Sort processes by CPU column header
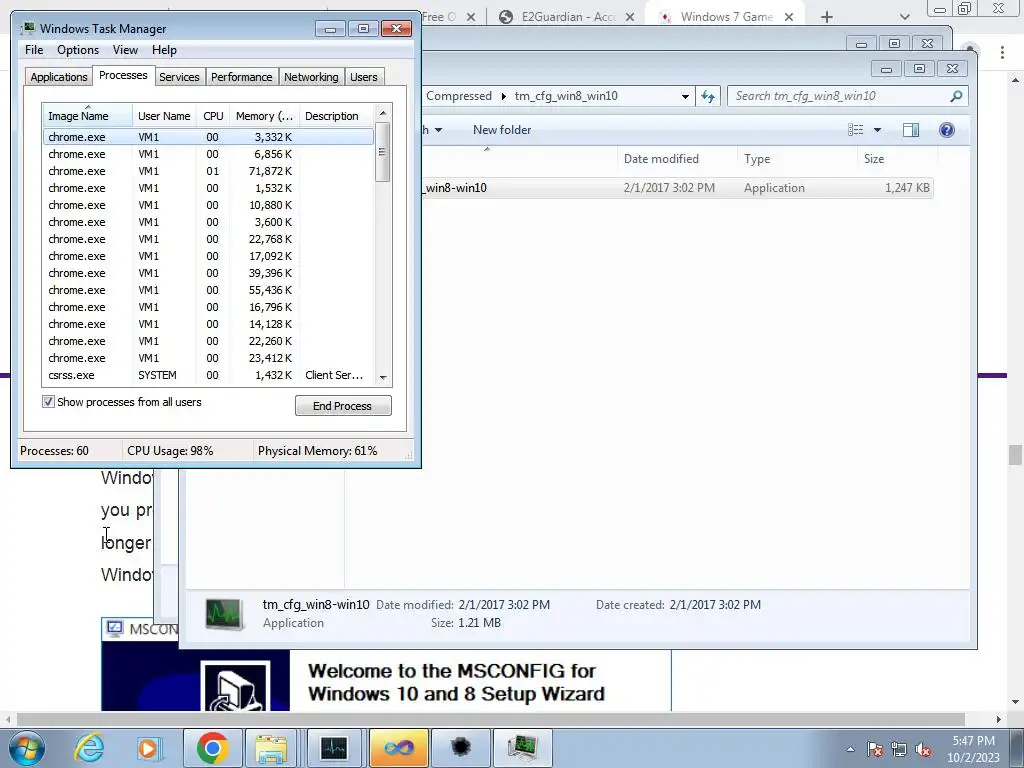Viewport: 1024px width, 768px height. click(213, 116)
